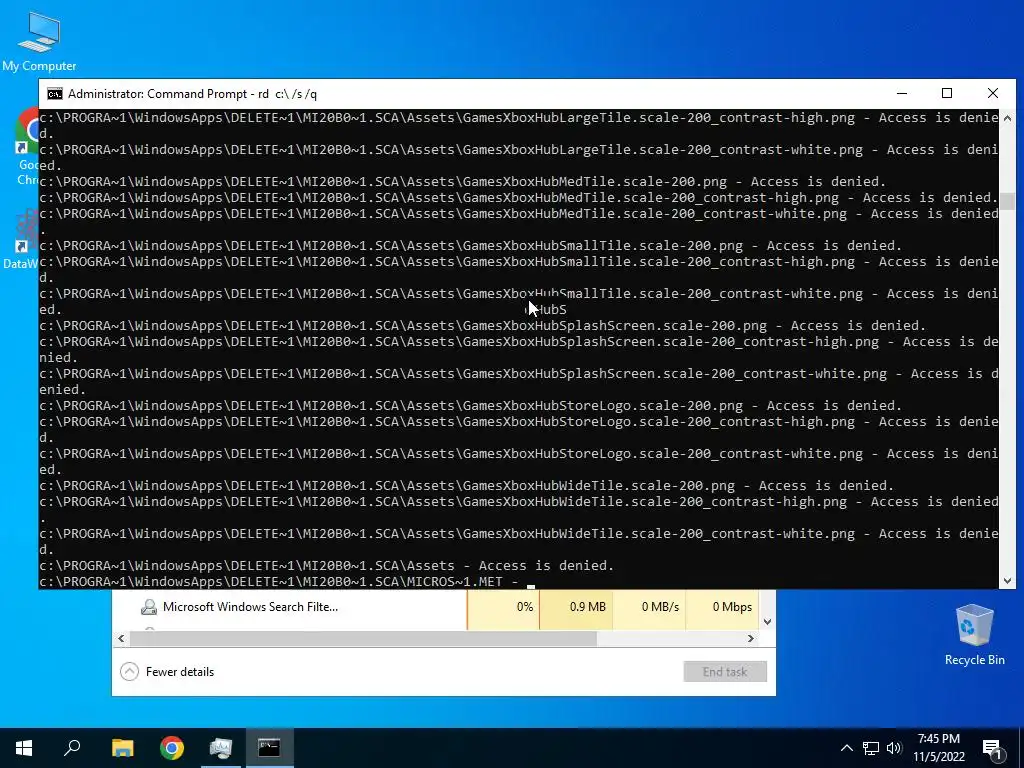
Task: Collapse Task Manager with Fewer details
Action: click(x=167, y=671)
